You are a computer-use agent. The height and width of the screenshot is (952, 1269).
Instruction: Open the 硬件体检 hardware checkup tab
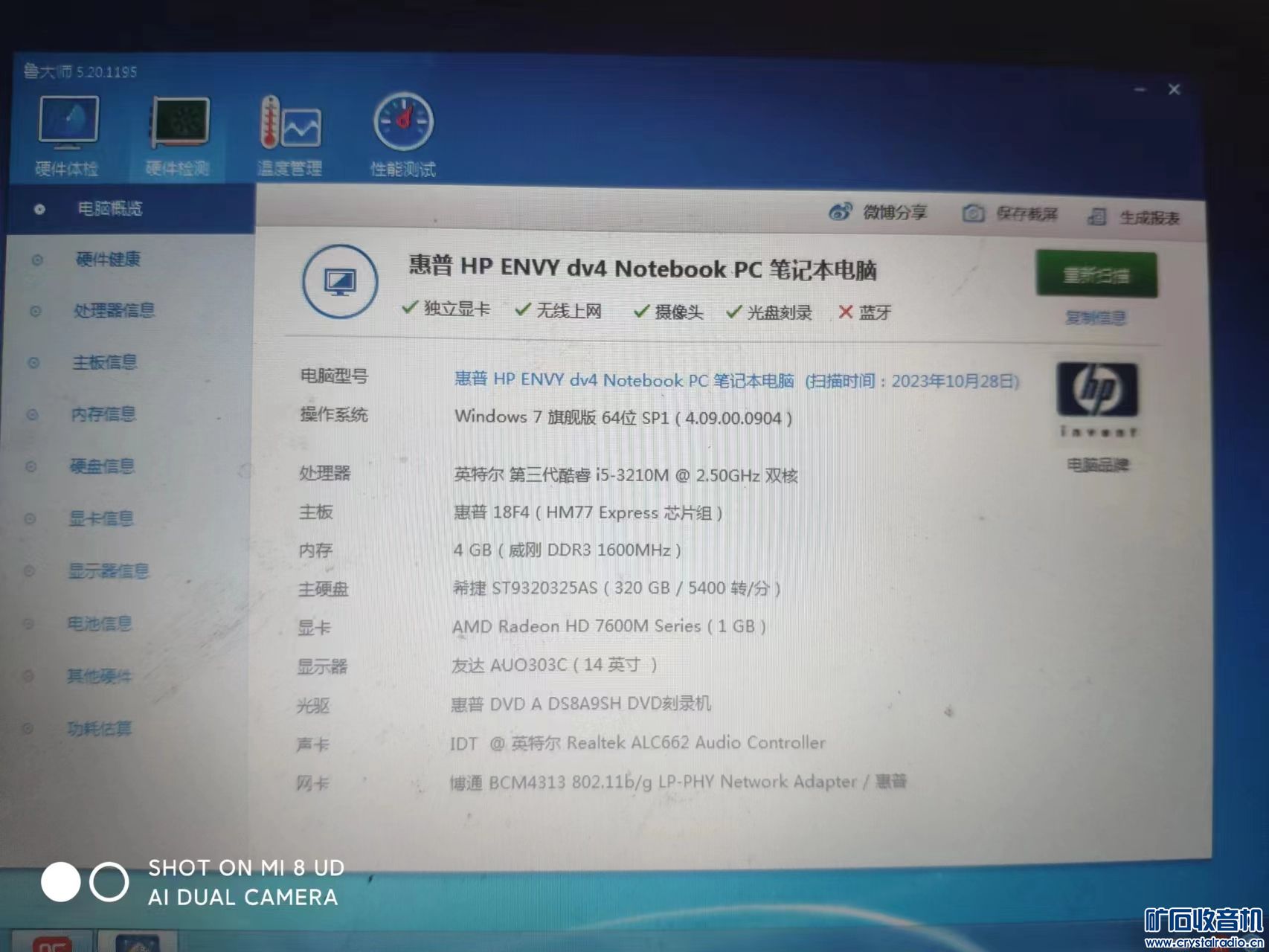coord(68,136)
